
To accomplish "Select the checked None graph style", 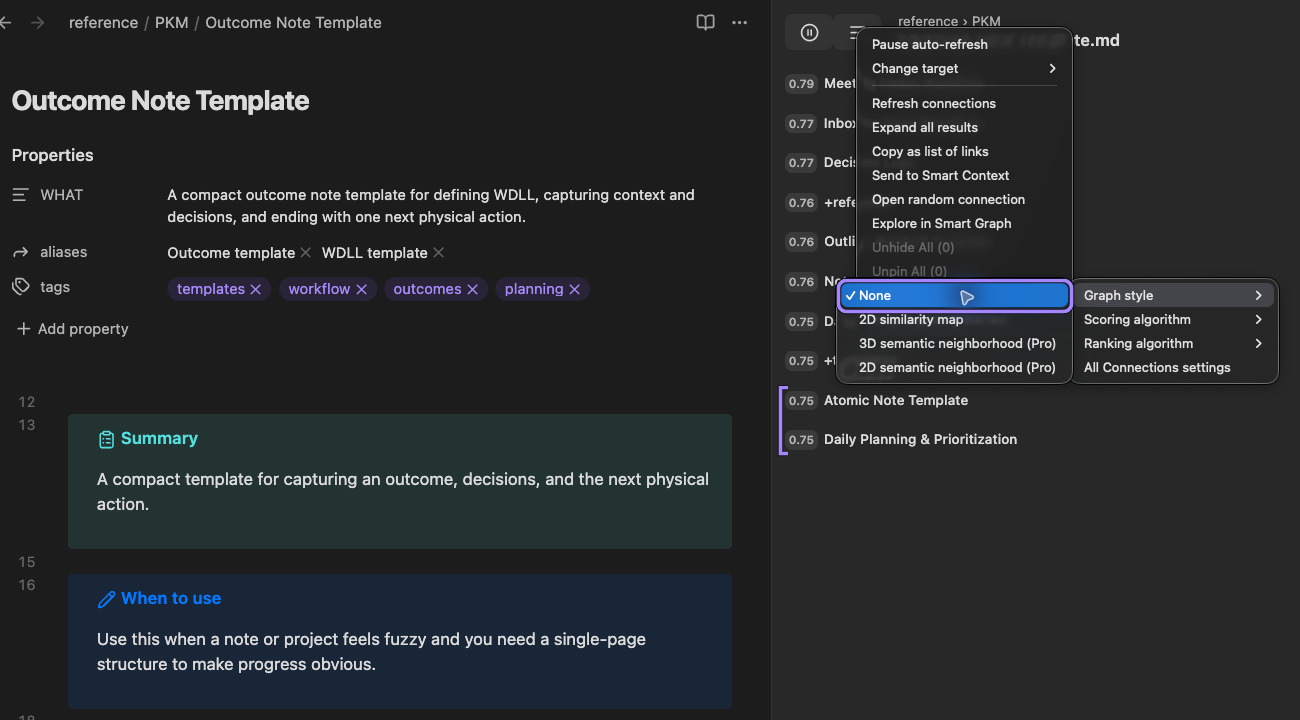I will (954, 296).
